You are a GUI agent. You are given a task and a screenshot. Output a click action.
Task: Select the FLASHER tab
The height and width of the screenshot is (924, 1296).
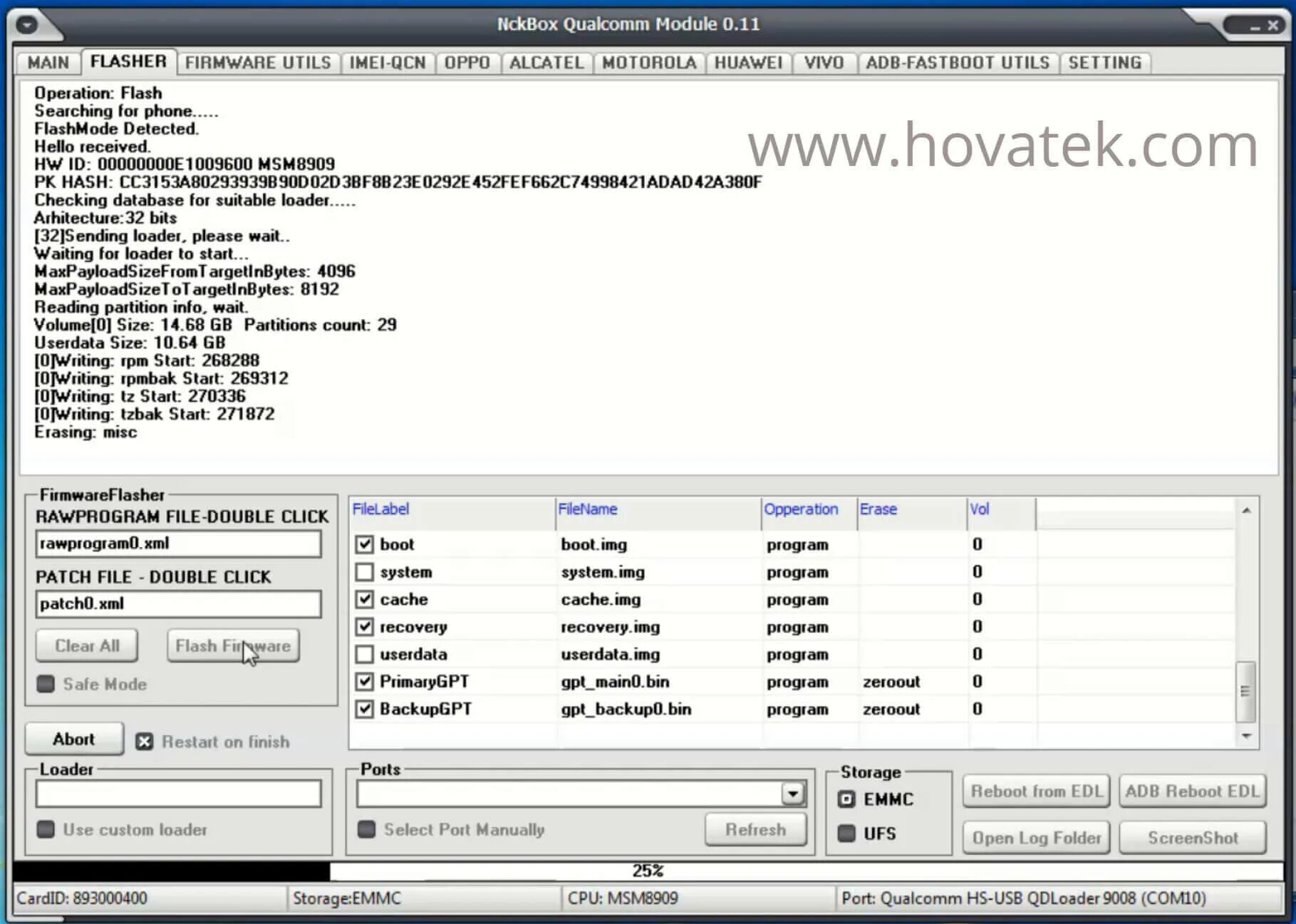(x=128, y=61)
